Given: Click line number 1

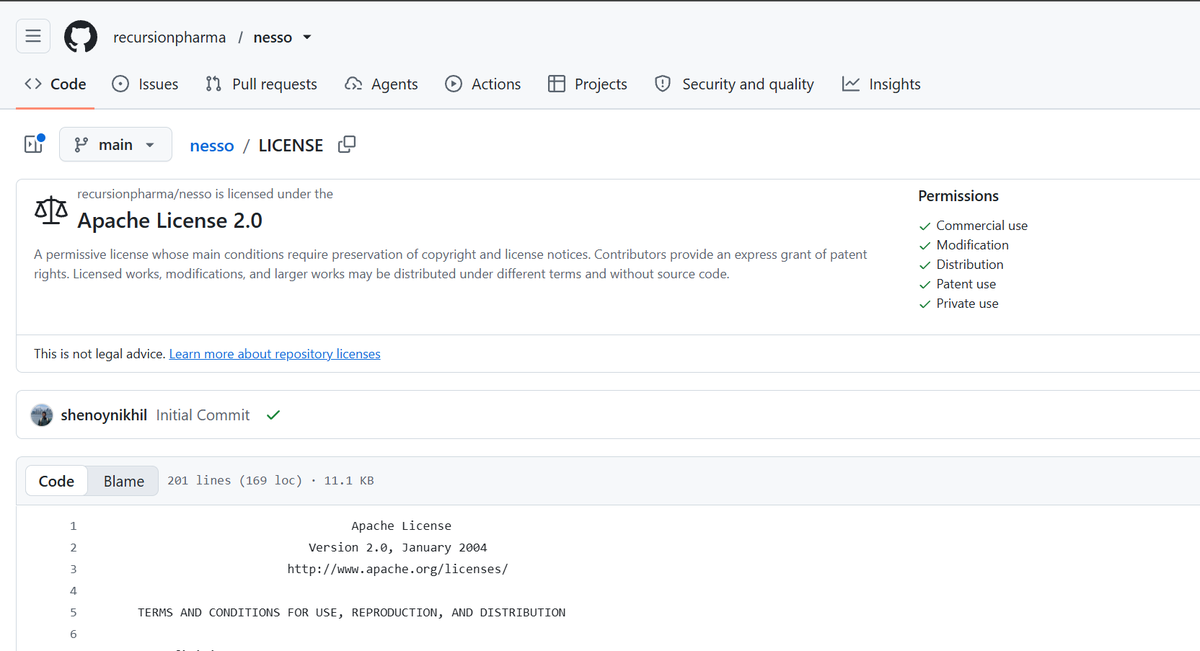Looking at the screenshot, I should tap(73, 526).
